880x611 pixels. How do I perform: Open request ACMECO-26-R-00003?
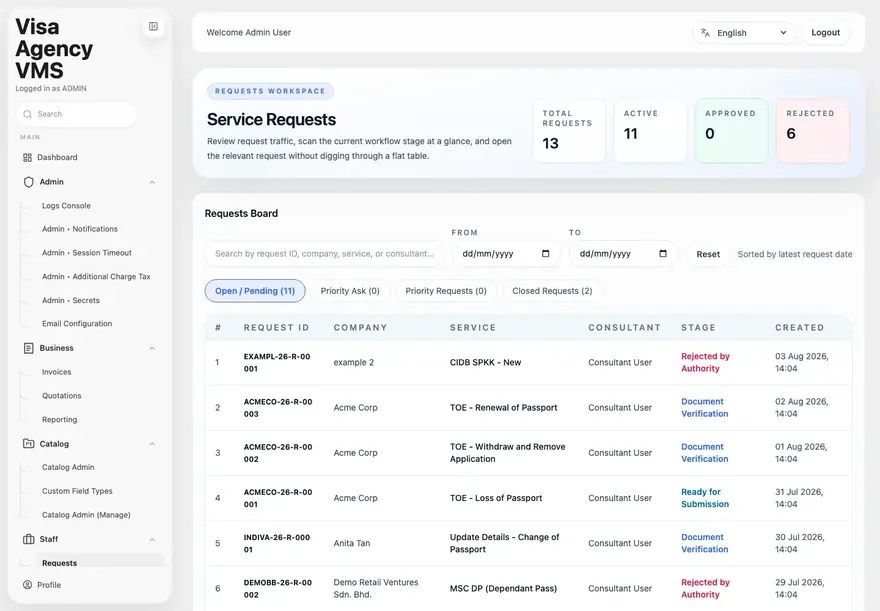pyautogui.click(x=278, y=408)
